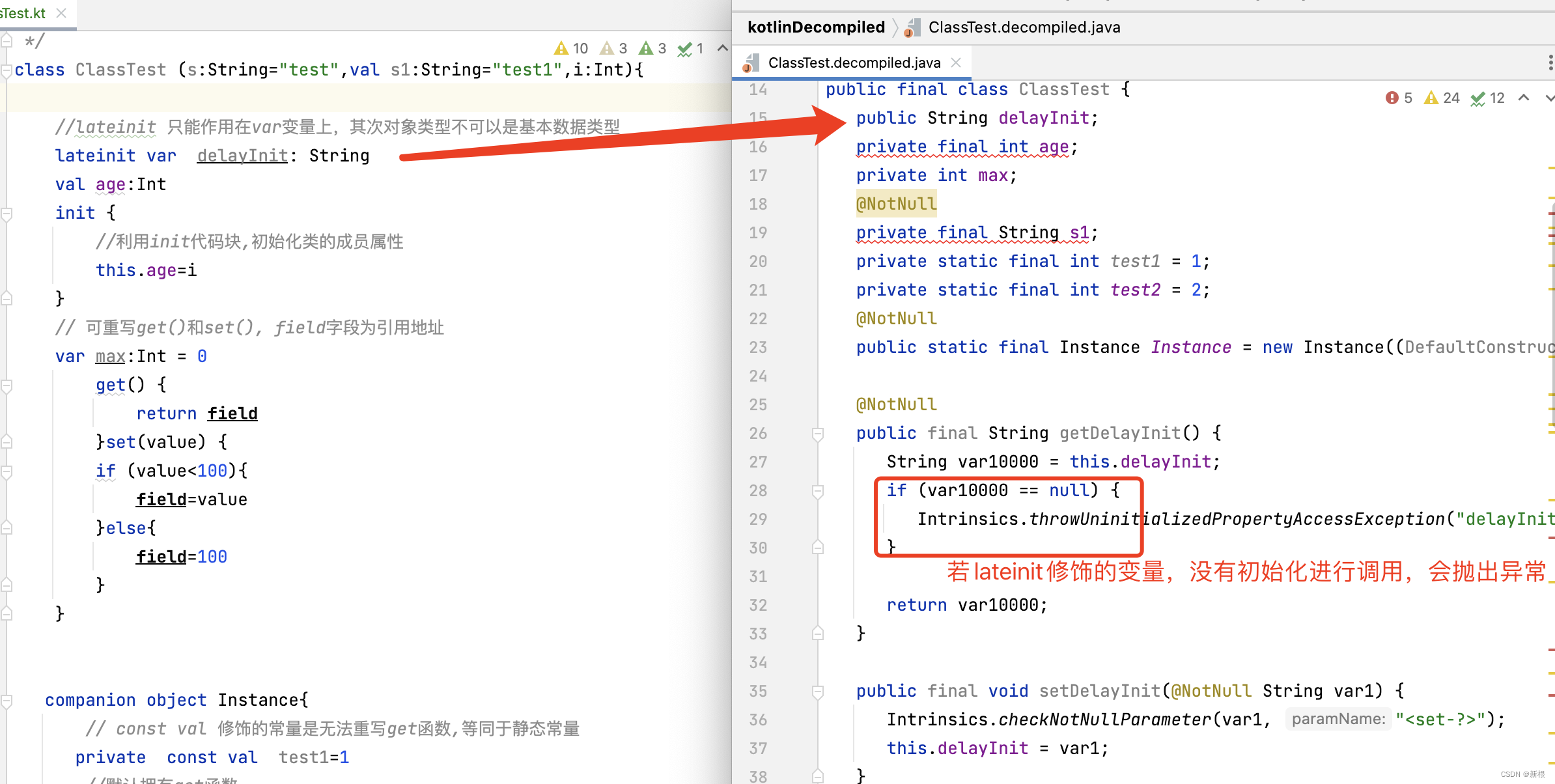Click 'return field' in the getter
The width and height of the screenshot is (1555, 784).
coord(197,413)
